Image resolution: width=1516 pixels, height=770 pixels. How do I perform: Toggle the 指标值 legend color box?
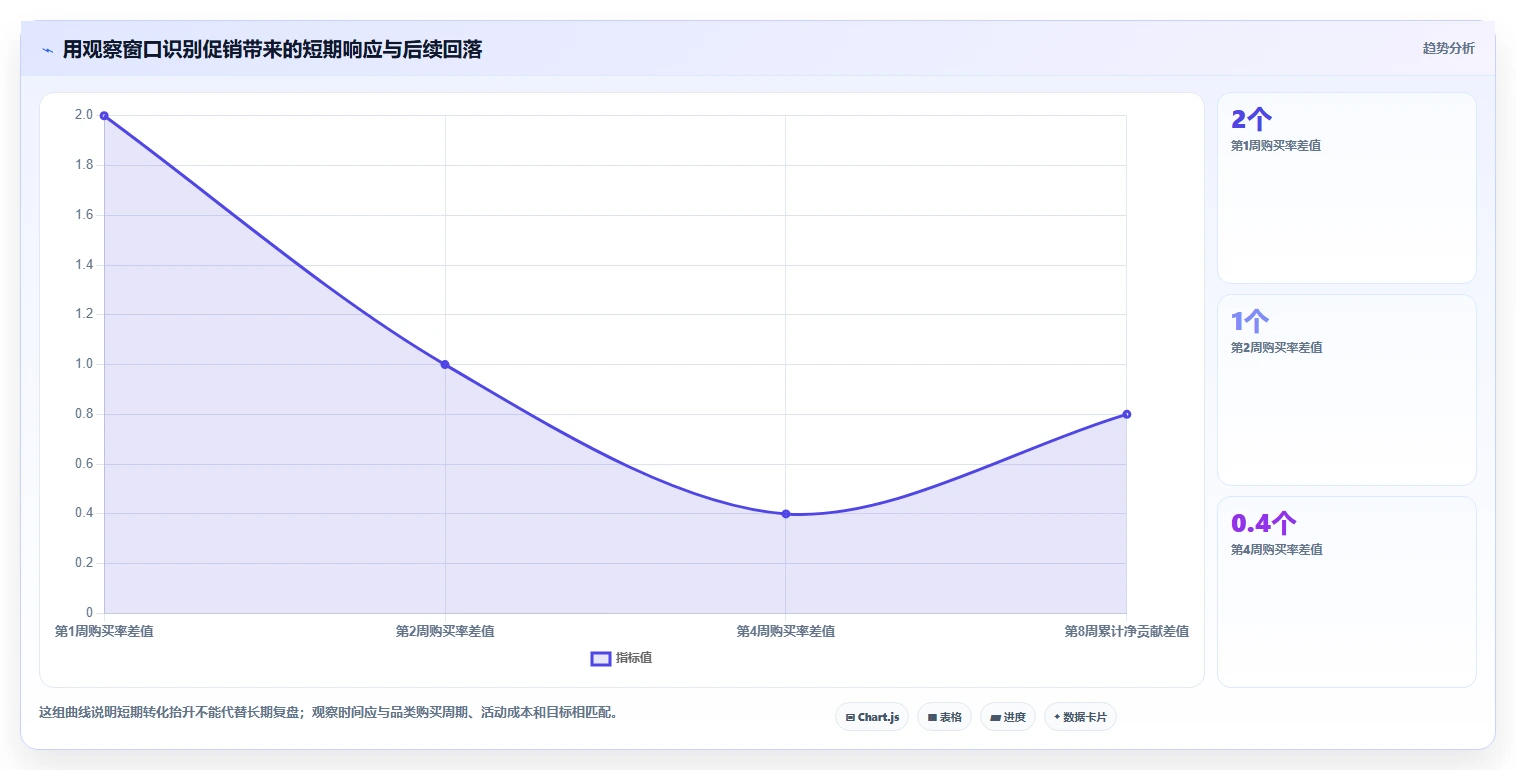point(601,658)
